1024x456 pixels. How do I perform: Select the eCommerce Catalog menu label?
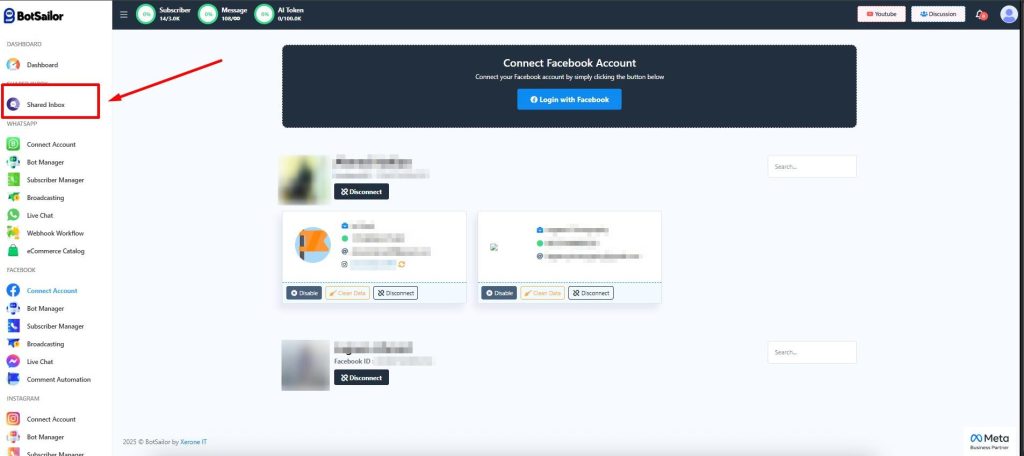pos(56,251)
